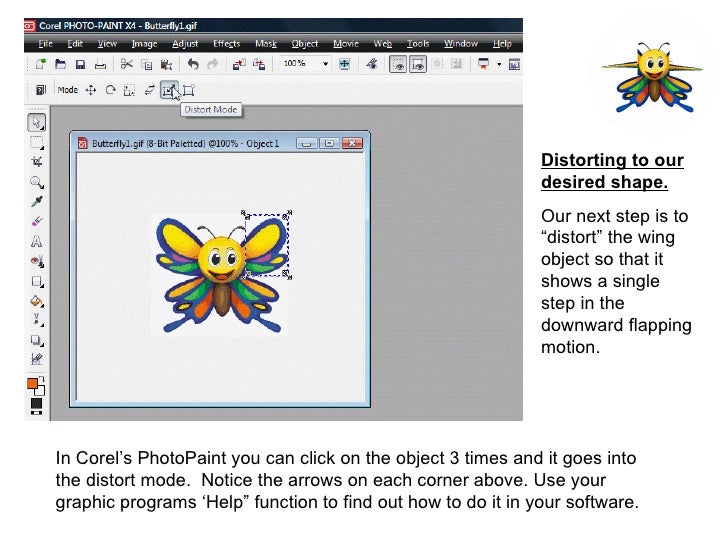728x546 pixels.
Task: Select the Paint brush tool
Action: (37, 319)
